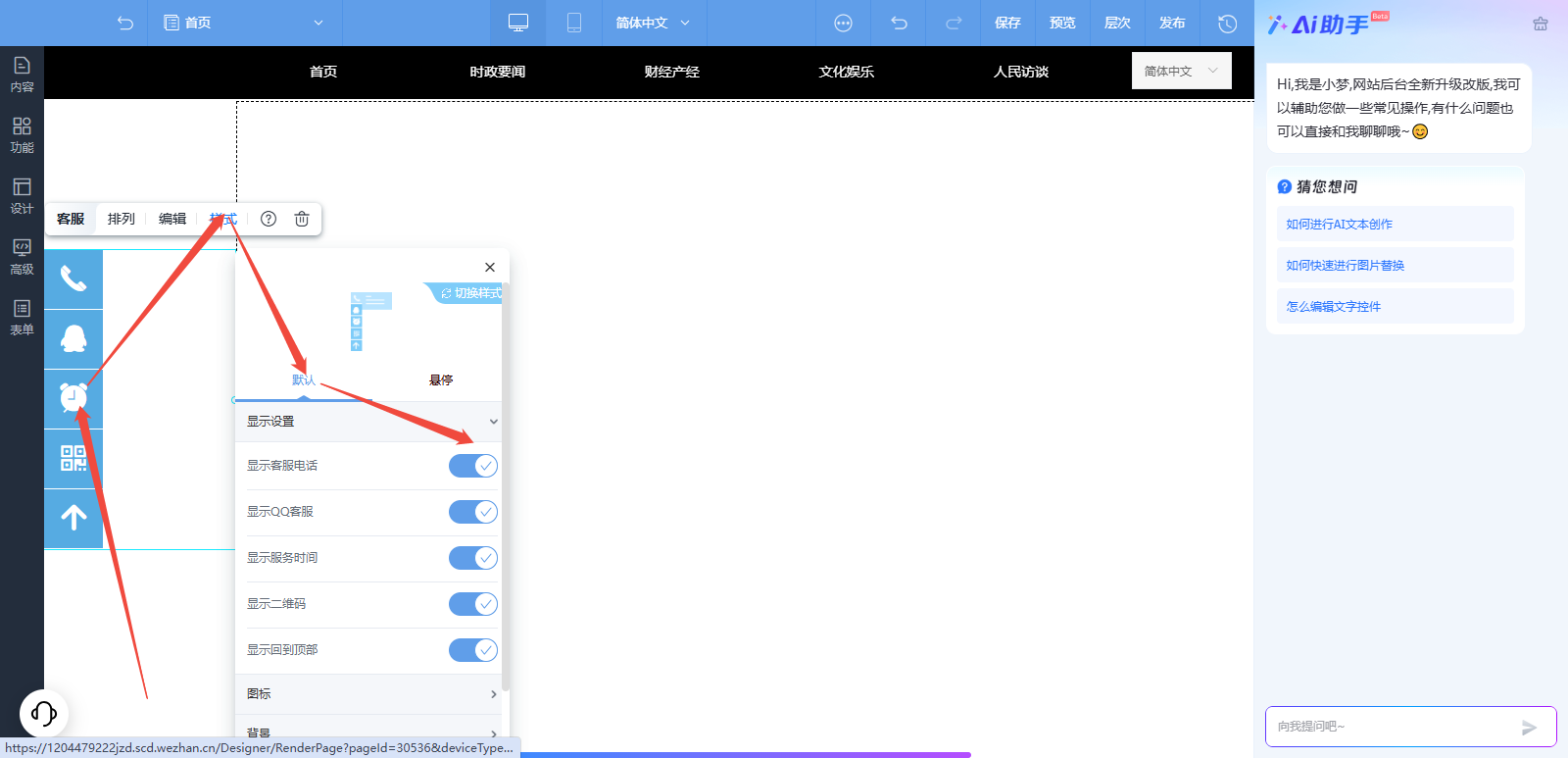Click the style panel vertical scrollbar

click(506, 486)
